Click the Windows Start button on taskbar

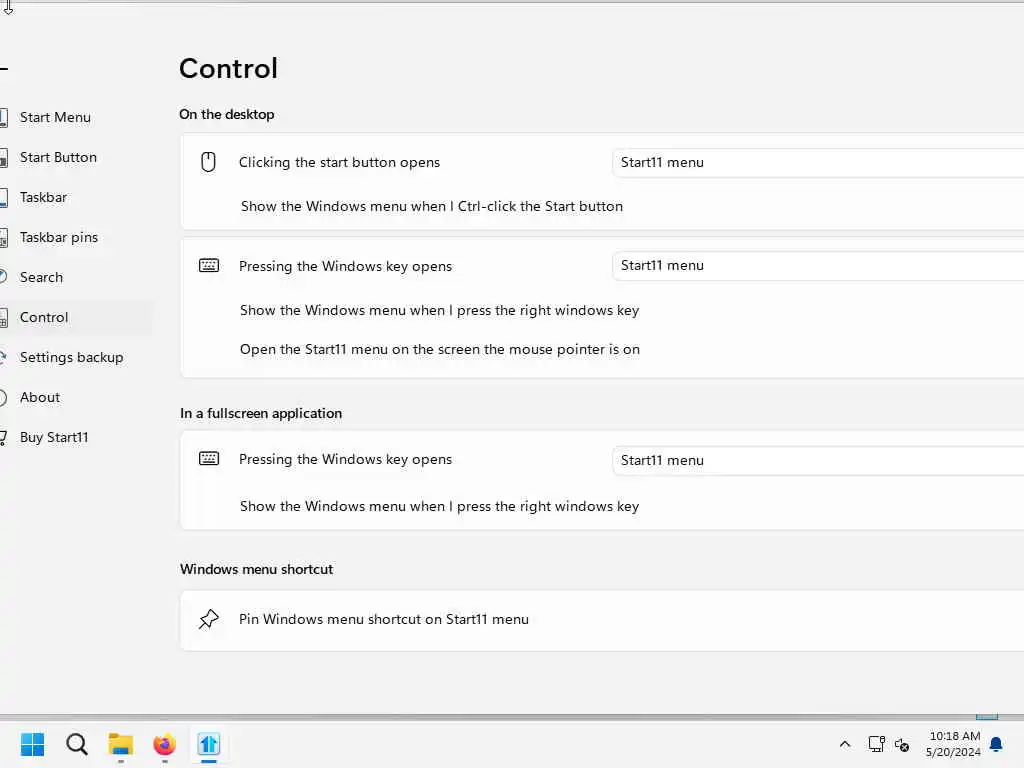pos(32,744)
